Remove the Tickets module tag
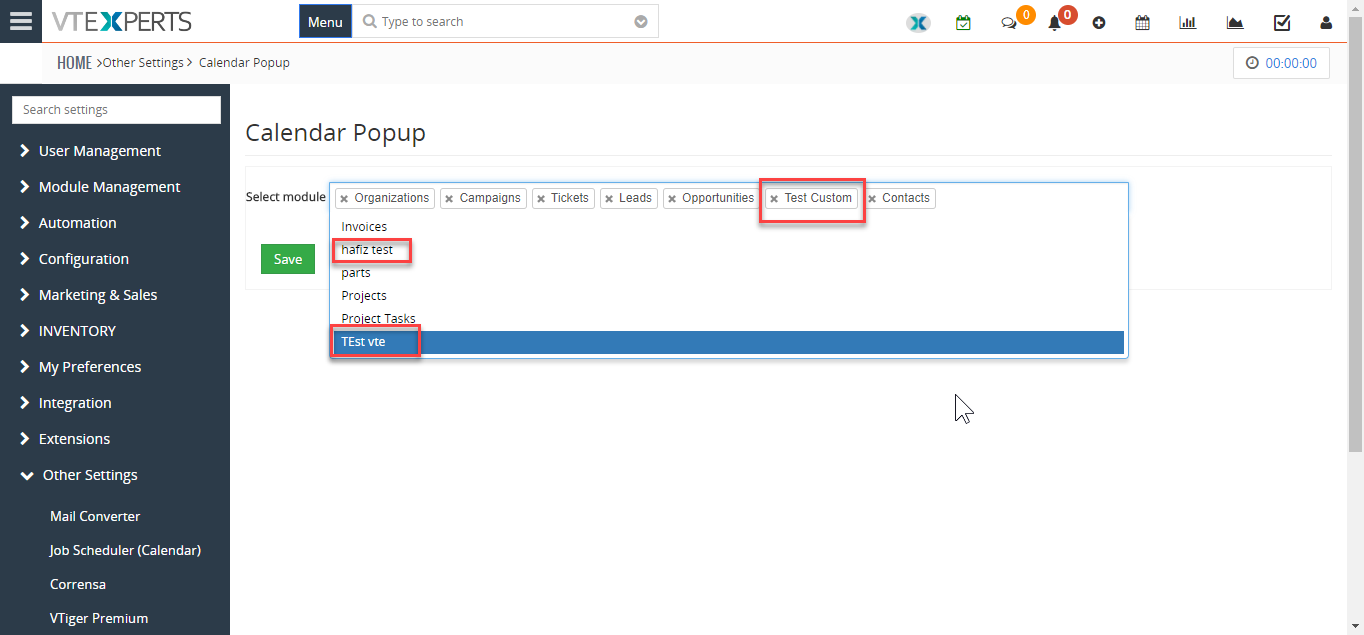The height and width of the screenshot is (635, 1364). point(541,199)
